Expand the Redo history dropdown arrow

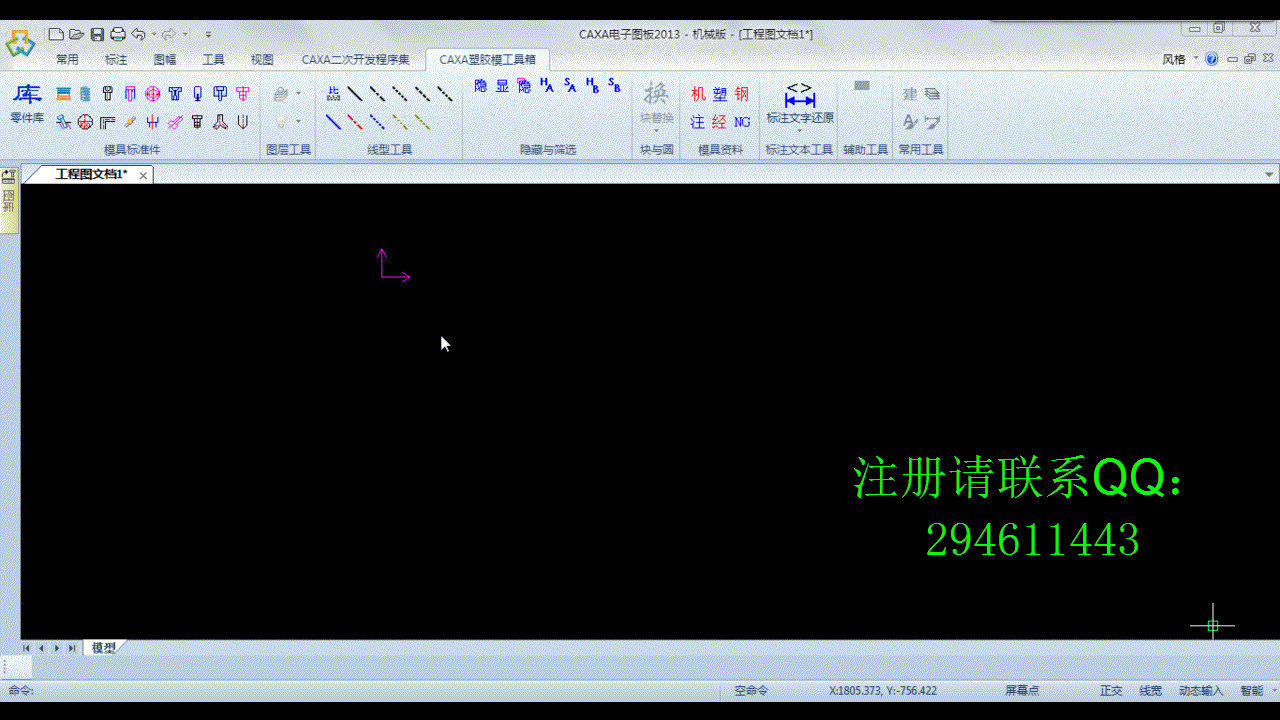coord(185,35)
